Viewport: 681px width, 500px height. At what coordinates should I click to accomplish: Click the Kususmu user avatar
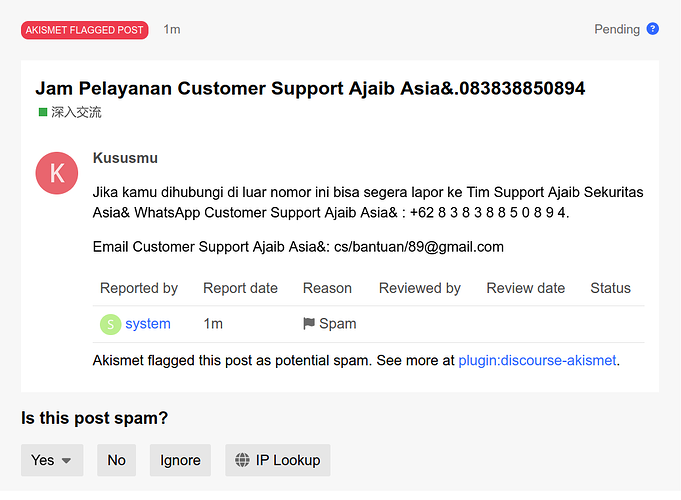point(57,174)
